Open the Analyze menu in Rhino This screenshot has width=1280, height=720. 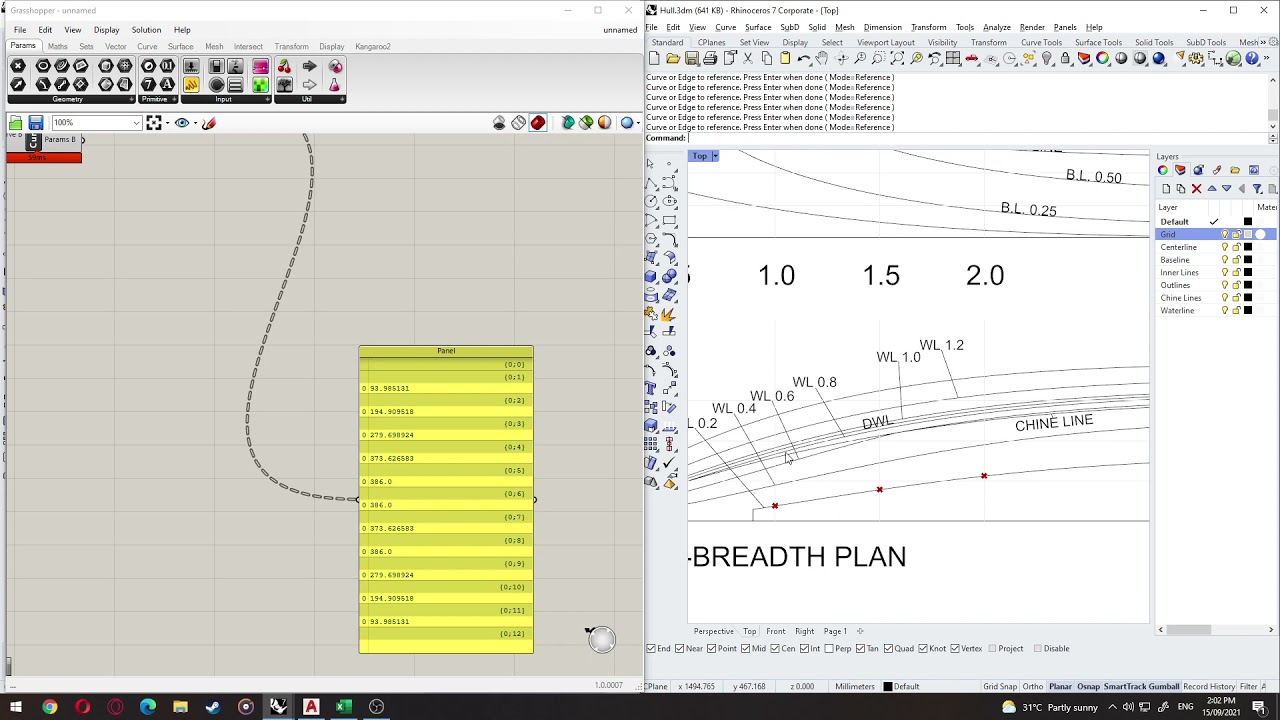(996, 27)
